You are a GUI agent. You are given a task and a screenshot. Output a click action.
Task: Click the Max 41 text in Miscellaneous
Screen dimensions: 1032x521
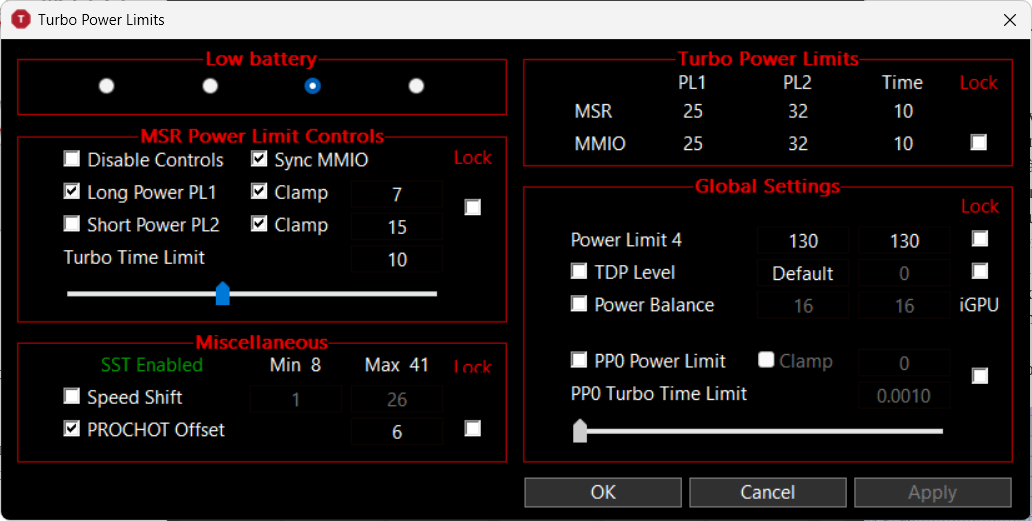click(397, 364)
